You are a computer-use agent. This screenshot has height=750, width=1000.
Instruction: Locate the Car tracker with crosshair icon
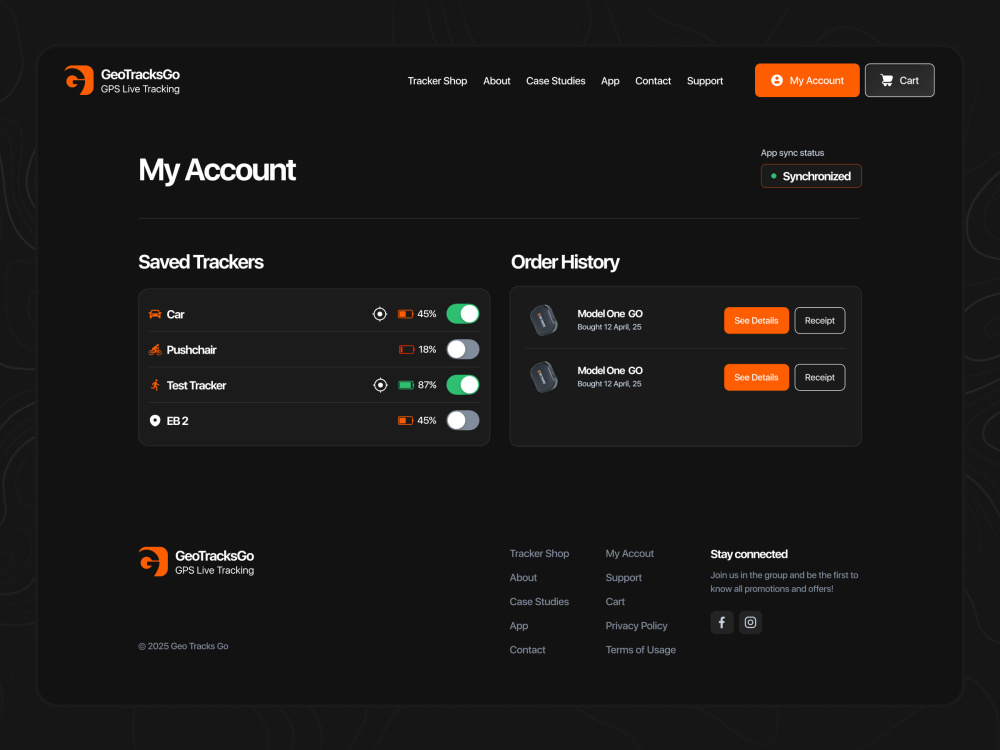click(379, 314)
